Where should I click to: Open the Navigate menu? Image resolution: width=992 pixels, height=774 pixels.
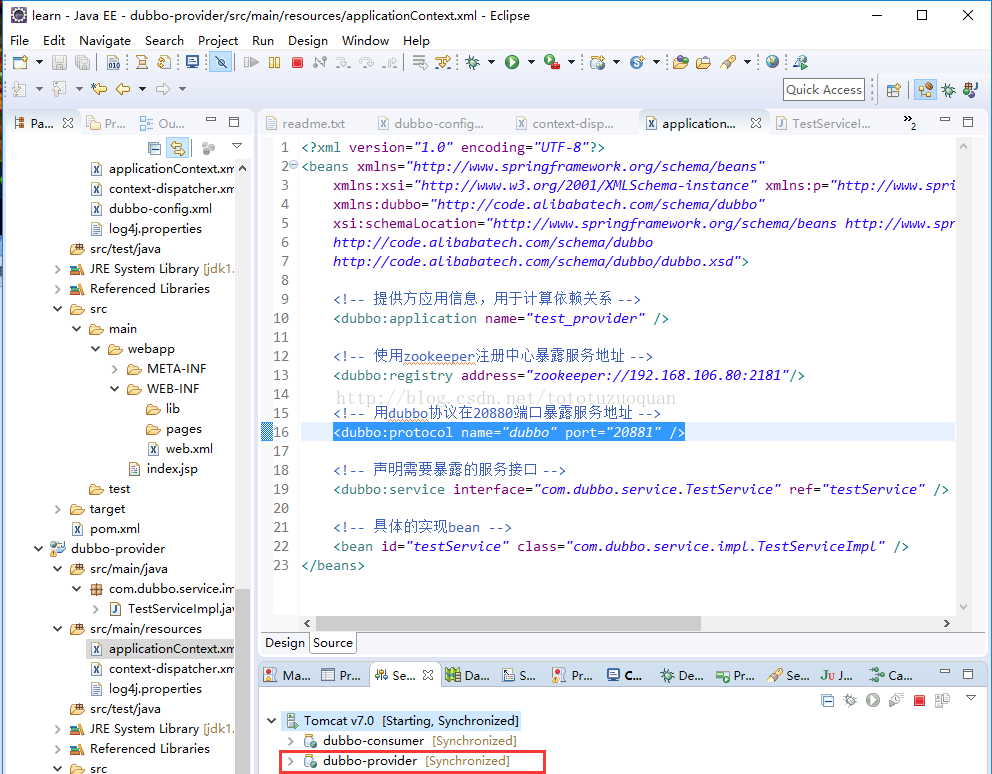(104, 41)
